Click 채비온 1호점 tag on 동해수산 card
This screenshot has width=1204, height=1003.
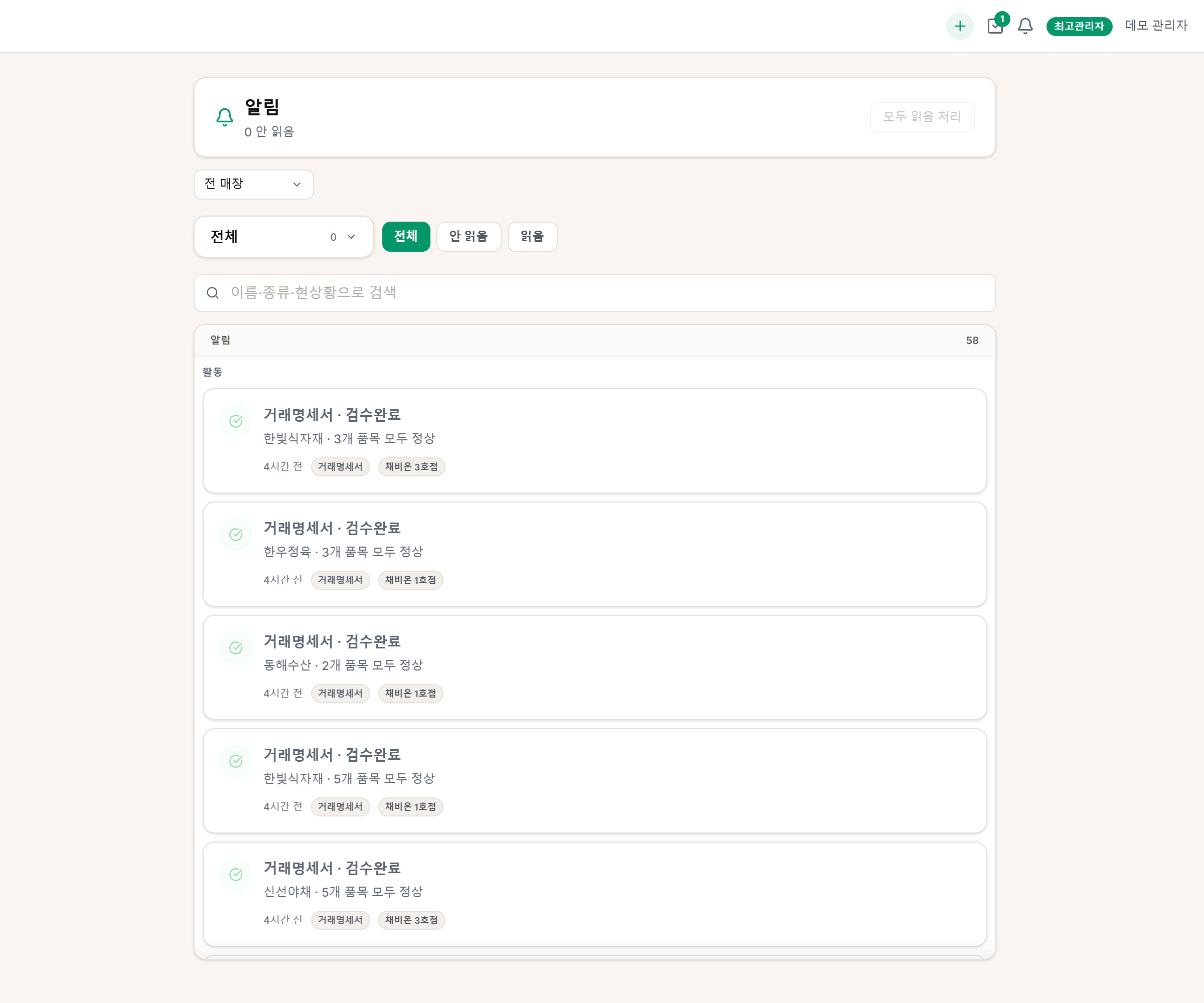point(410,694)
